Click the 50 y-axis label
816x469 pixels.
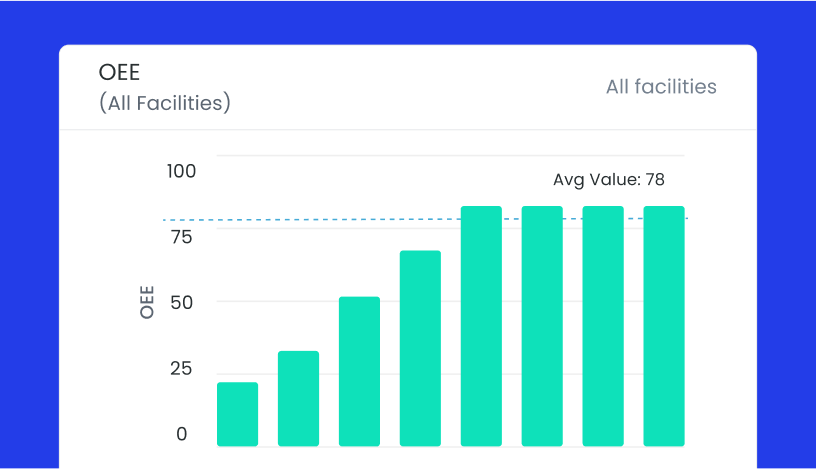coord(181,303)
